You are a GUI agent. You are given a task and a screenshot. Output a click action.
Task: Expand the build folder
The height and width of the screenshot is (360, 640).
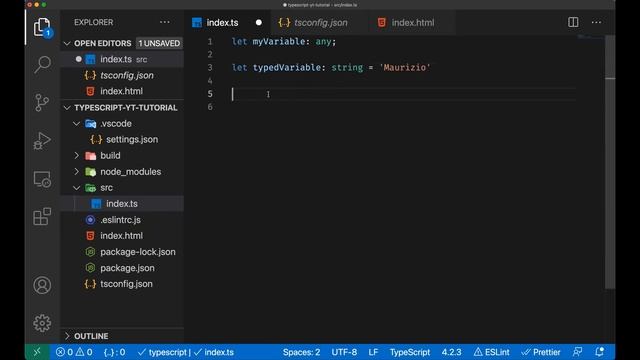[x=77, y=156]
